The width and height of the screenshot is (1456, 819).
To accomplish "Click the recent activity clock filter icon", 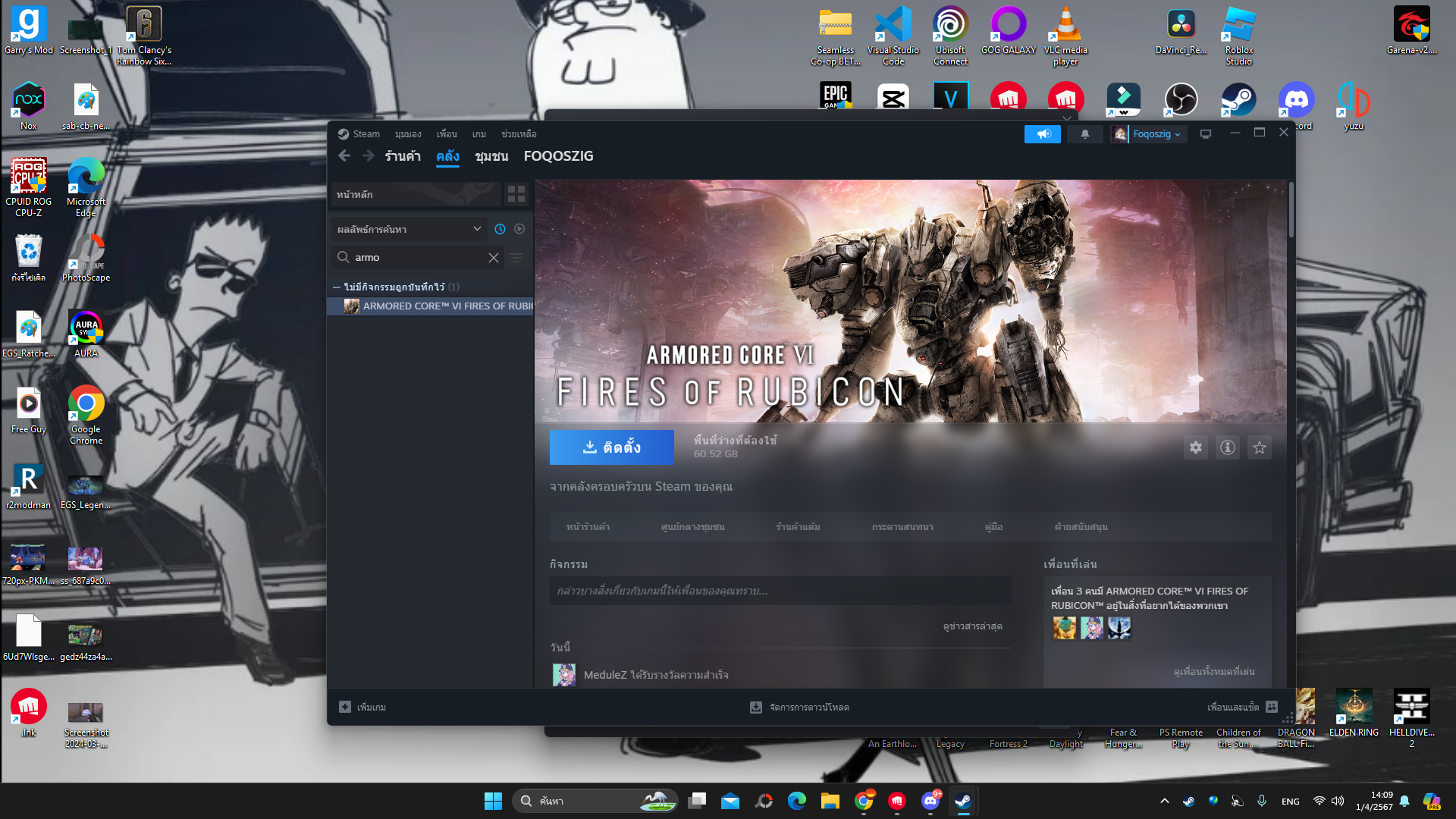I will pyautogui.click(x=500, y=229).
